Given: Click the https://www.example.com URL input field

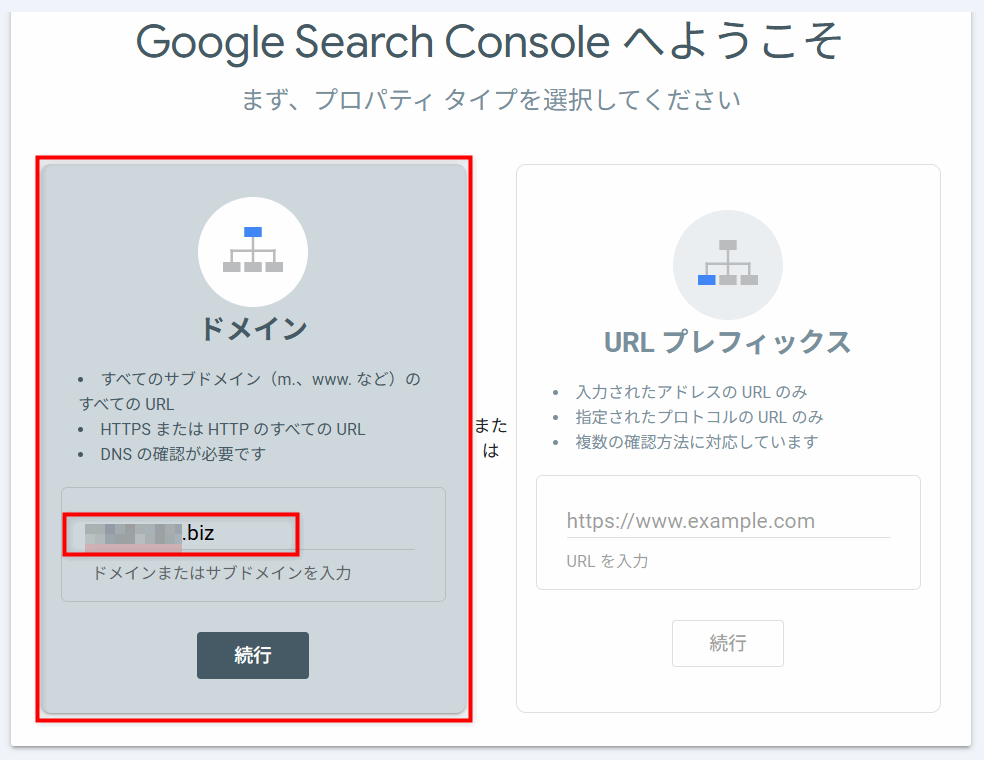Looking at the screenshot, I should tap(728, 521).
